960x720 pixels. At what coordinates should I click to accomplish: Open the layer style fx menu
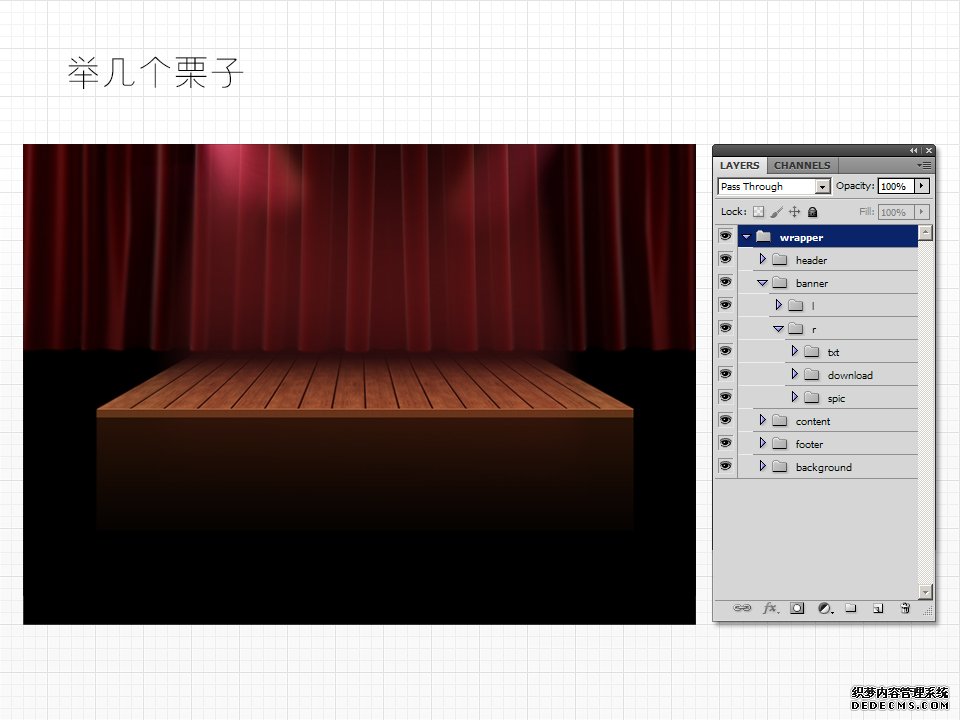pyautogui.click(x=771, y=608)
